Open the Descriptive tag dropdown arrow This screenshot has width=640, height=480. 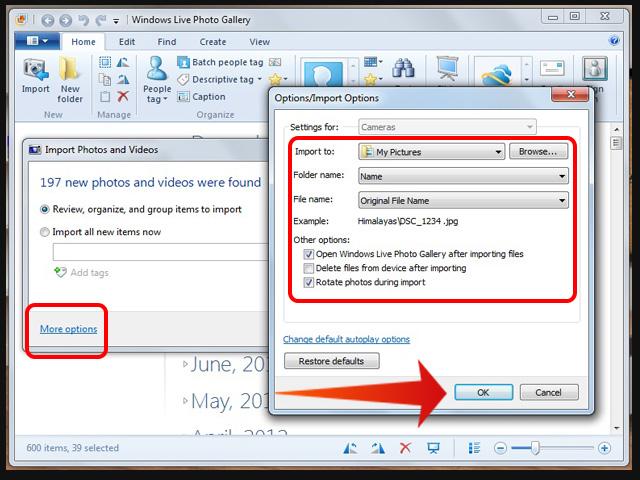click(260, 79)
